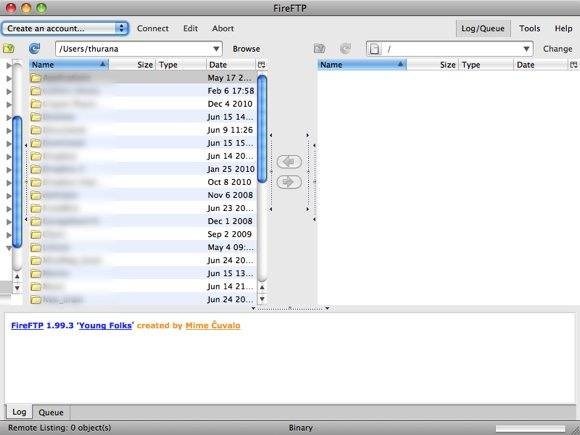Open the remote path dropdown arrow
Viewport: 580px width, 435px height.
tap(526, 49)
